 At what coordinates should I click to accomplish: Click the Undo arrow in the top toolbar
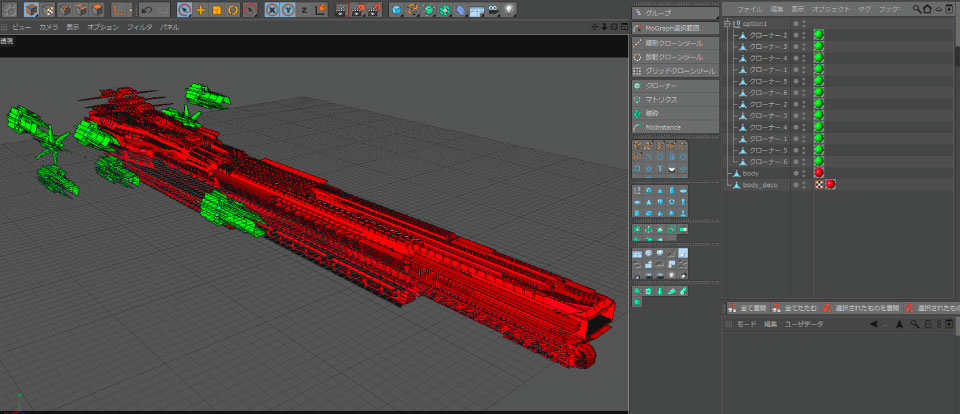tap(146, 10)
